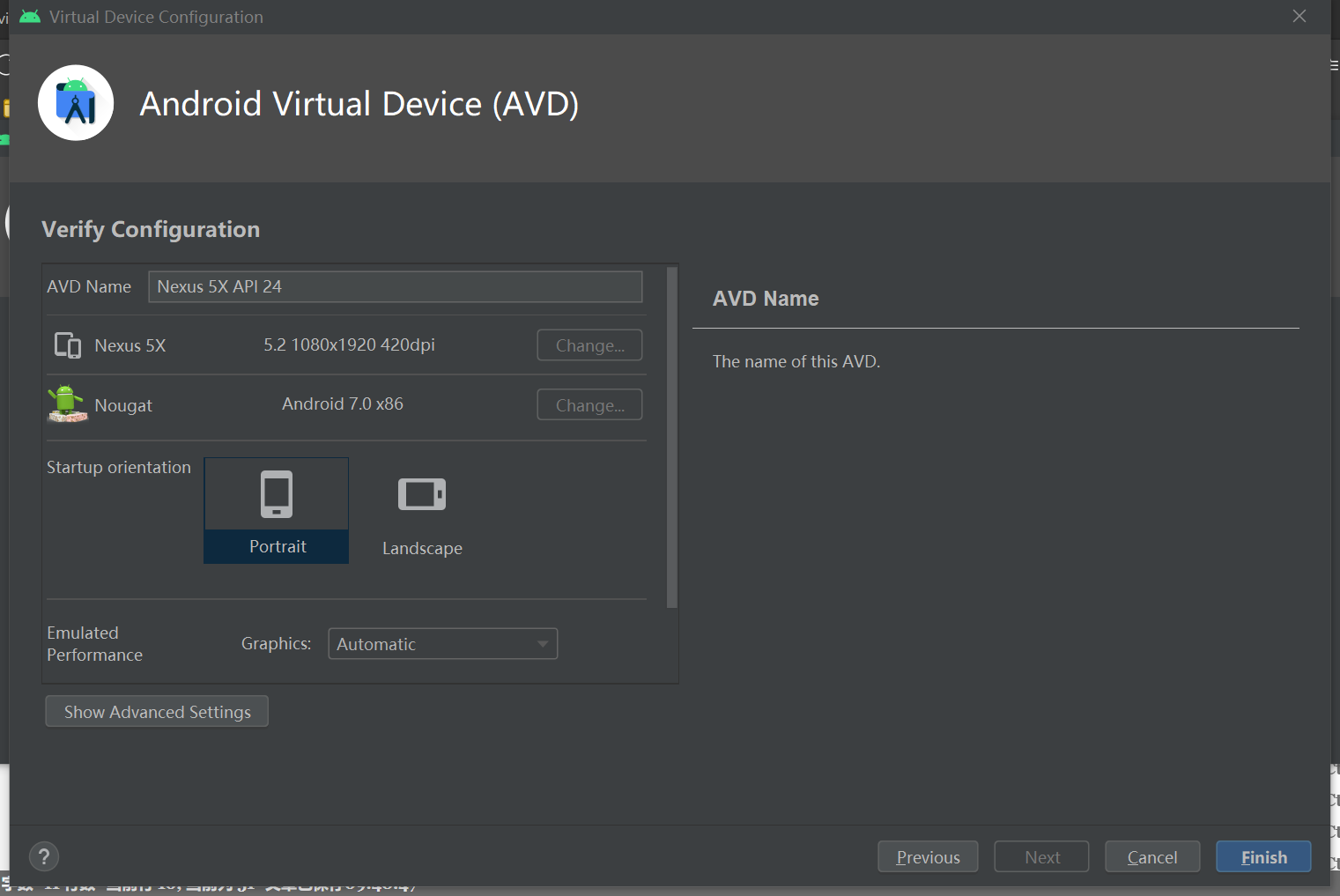1340x896 pixels.
Task: Click the disabled Next button
Action: [x=1041, y=856]
